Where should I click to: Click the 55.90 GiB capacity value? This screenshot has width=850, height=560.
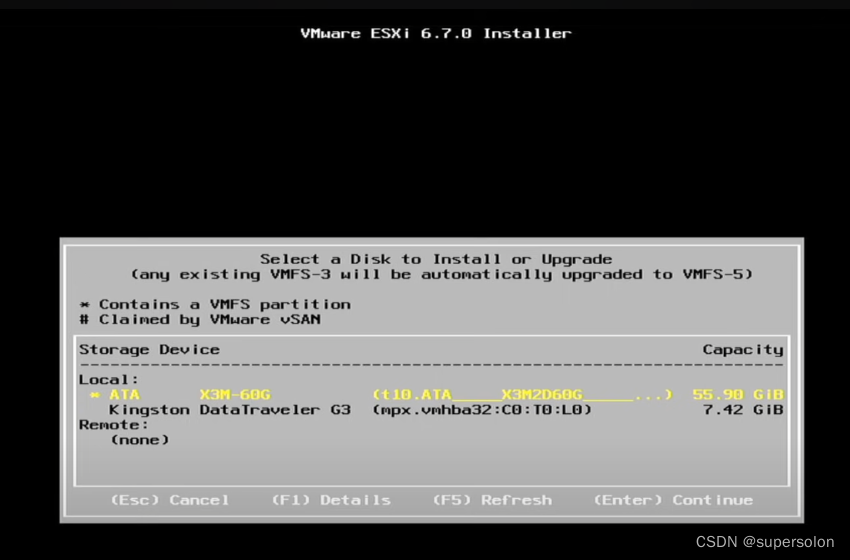click(x=738, y=395)
